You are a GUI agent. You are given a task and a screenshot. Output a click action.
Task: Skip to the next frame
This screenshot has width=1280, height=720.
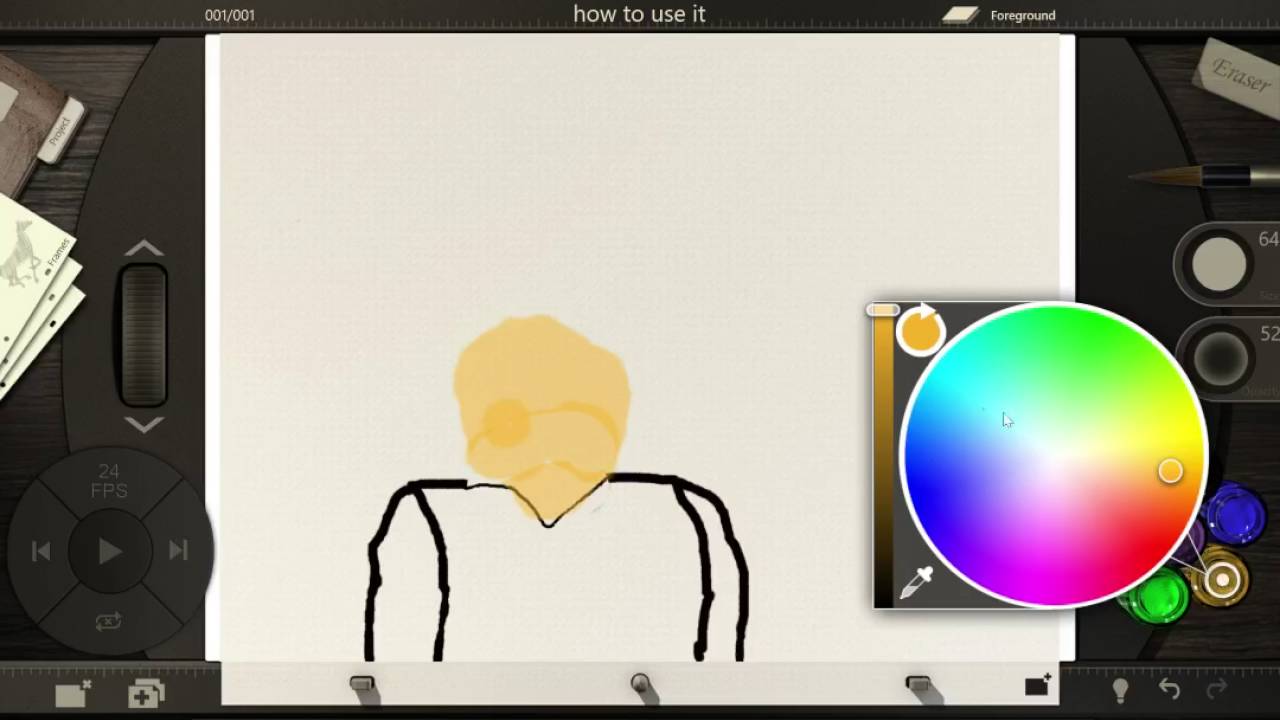pyautogui.click(x=178, y=550)
